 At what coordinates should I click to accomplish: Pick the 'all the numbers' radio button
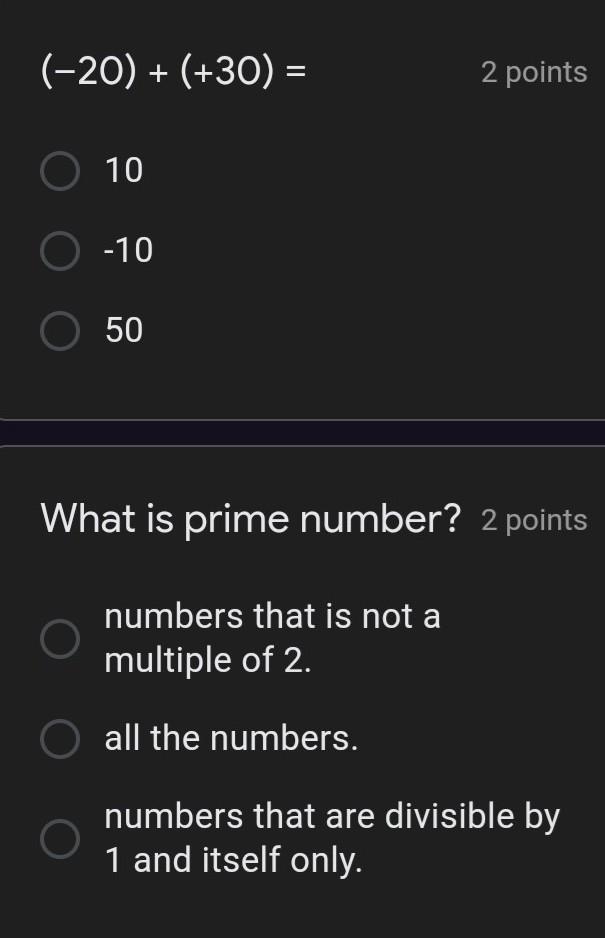[60, 739]
